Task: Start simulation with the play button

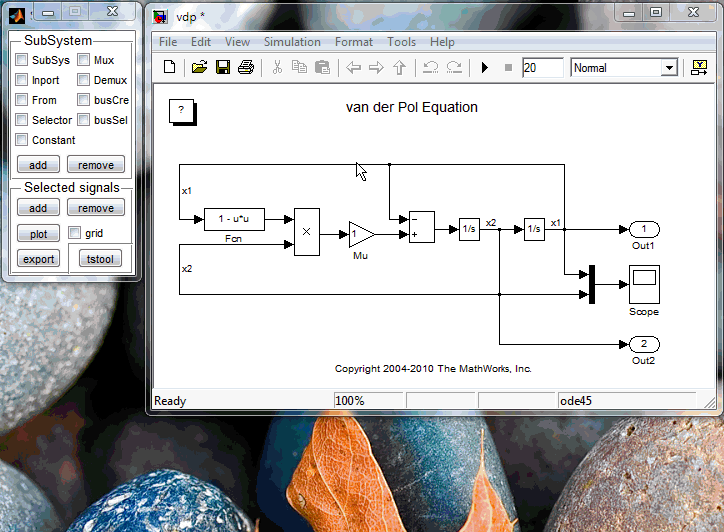Action: click(485, 68)
